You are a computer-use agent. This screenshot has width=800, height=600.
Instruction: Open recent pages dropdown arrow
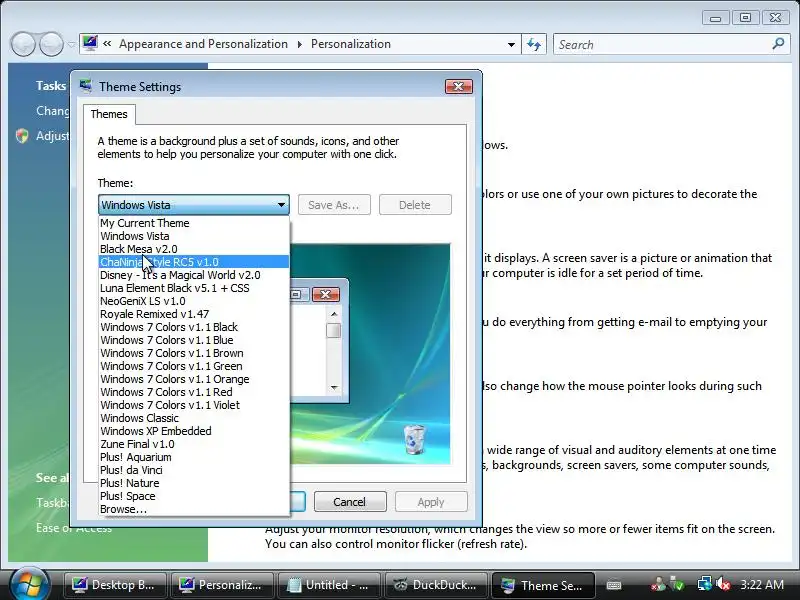pos(71,45)
